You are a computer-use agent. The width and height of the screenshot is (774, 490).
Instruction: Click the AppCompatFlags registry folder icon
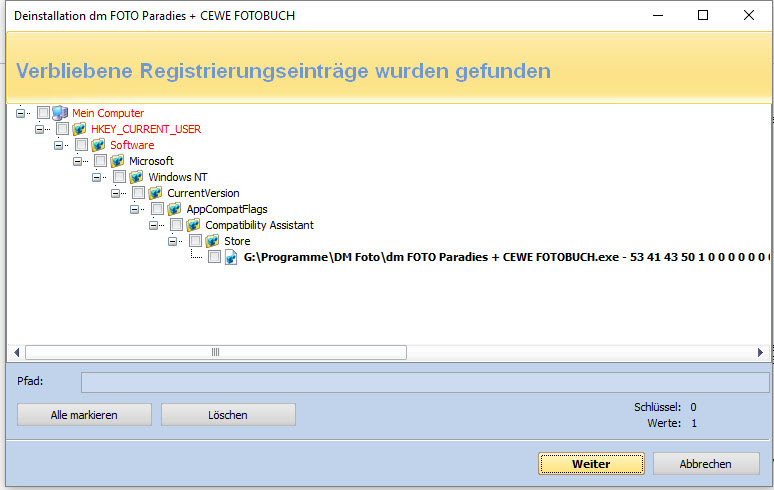(x=174, y=209)
